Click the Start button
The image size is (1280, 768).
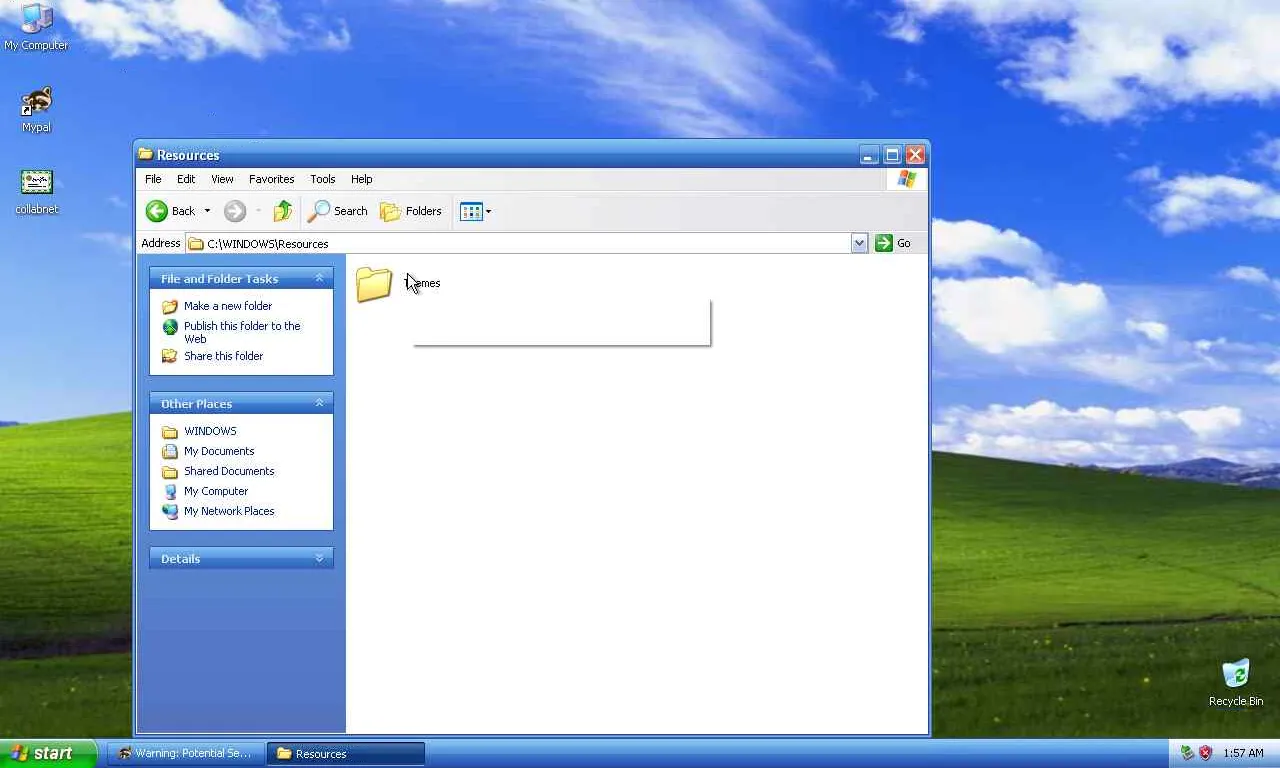(48, 753)
